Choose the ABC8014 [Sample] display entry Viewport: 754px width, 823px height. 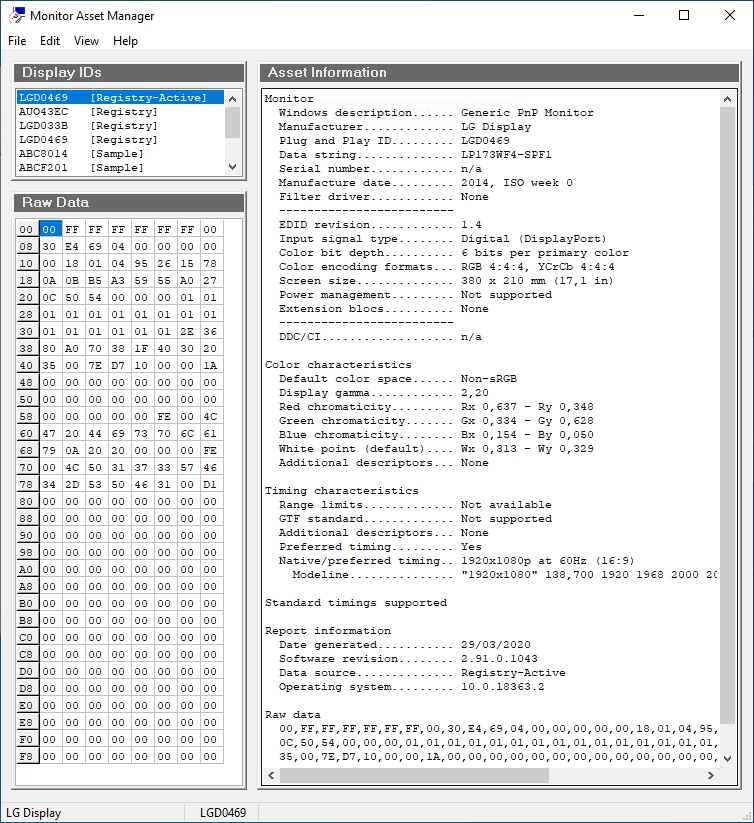pos(81,154)
